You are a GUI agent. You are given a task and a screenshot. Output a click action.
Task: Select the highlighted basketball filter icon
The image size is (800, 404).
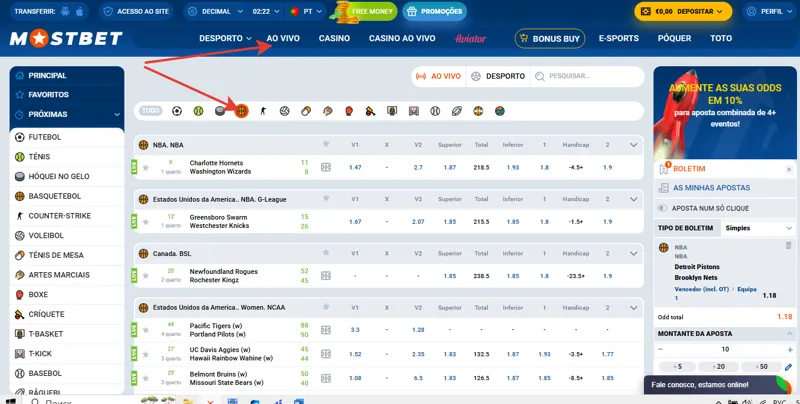click(241, 111)
